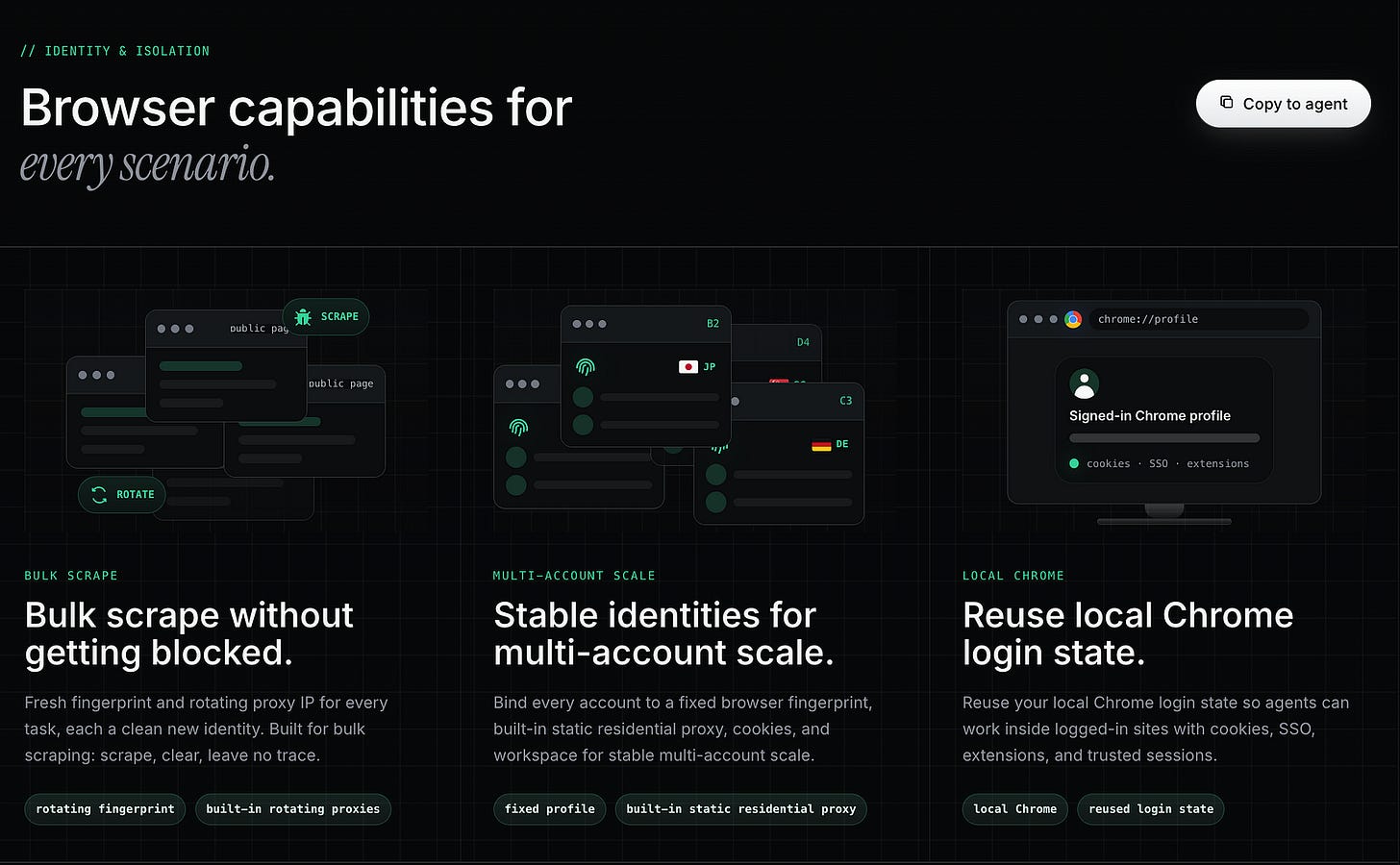This screenshot has height=865, width=1400.
Task: Click the C3 label in the browser window
Action: [845, 401]
